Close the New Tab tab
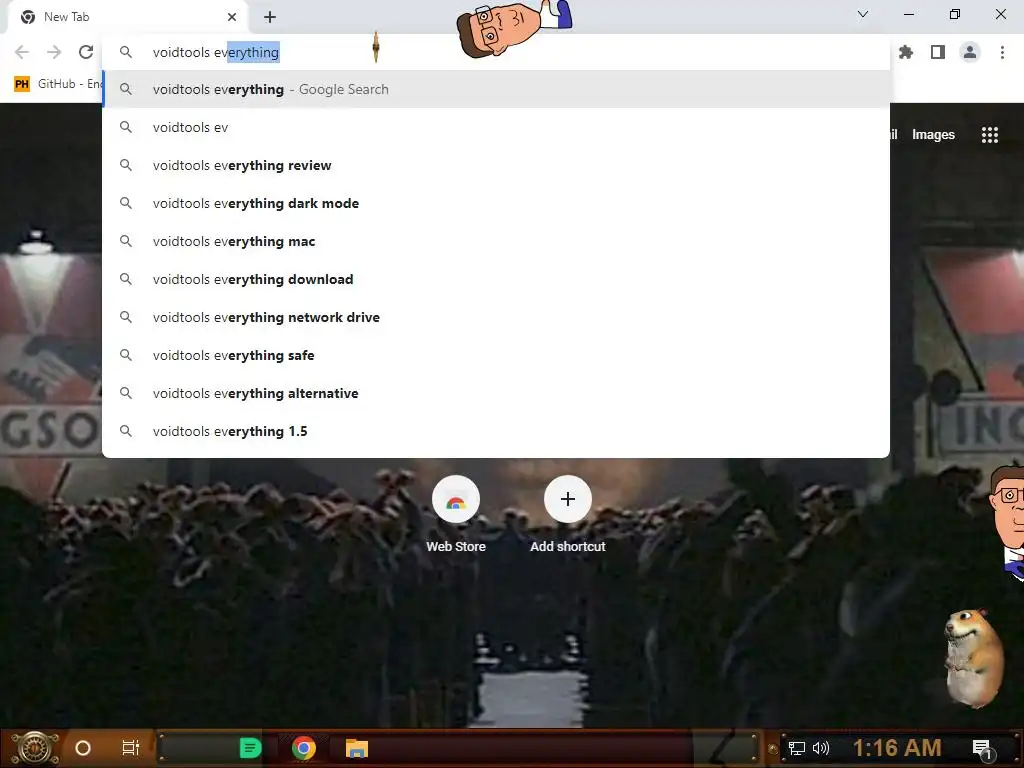 click(232, 17)
